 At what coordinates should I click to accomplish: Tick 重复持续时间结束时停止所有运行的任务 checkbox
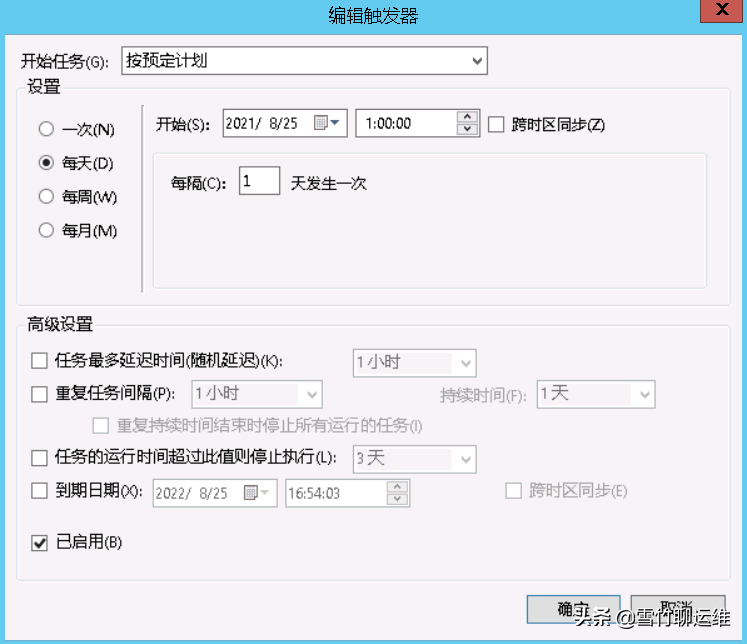click(101, 425)
